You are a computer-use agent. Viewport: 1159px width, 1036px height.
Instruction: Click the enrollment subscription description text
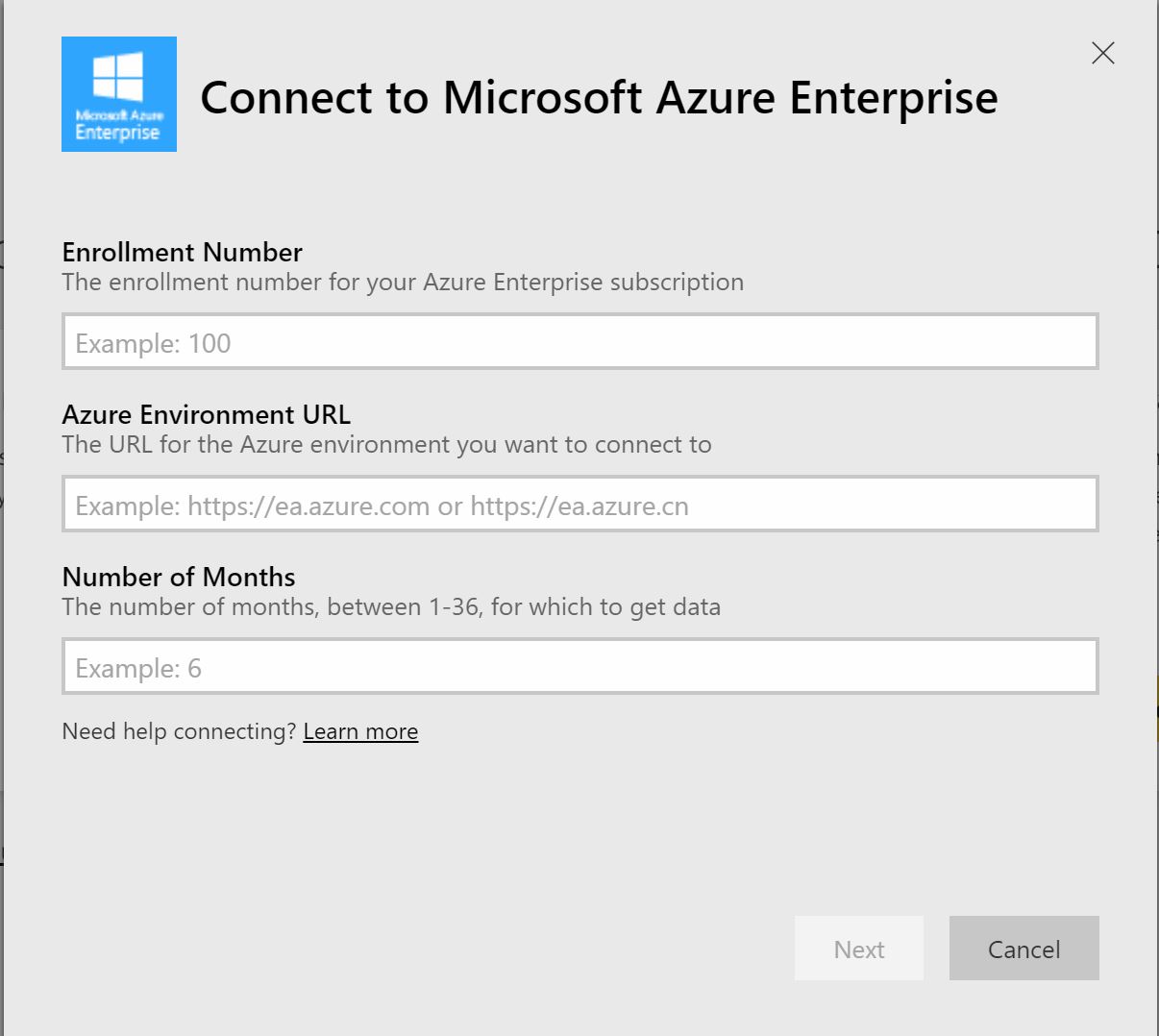click(403, 283)
